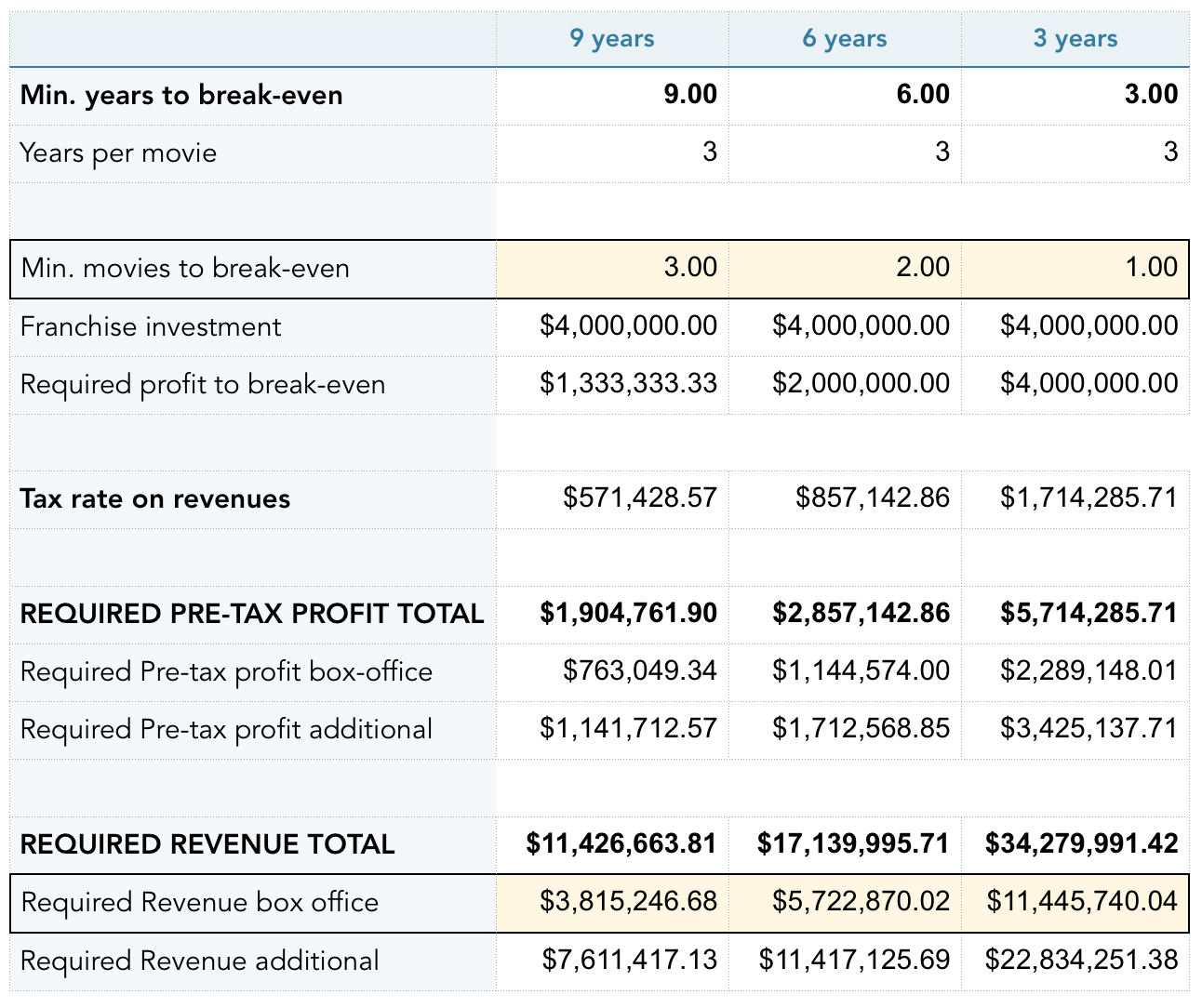
Task: Select the $2,289,148.01 box-office profit cell
Action: click(x=1075, y=671)
